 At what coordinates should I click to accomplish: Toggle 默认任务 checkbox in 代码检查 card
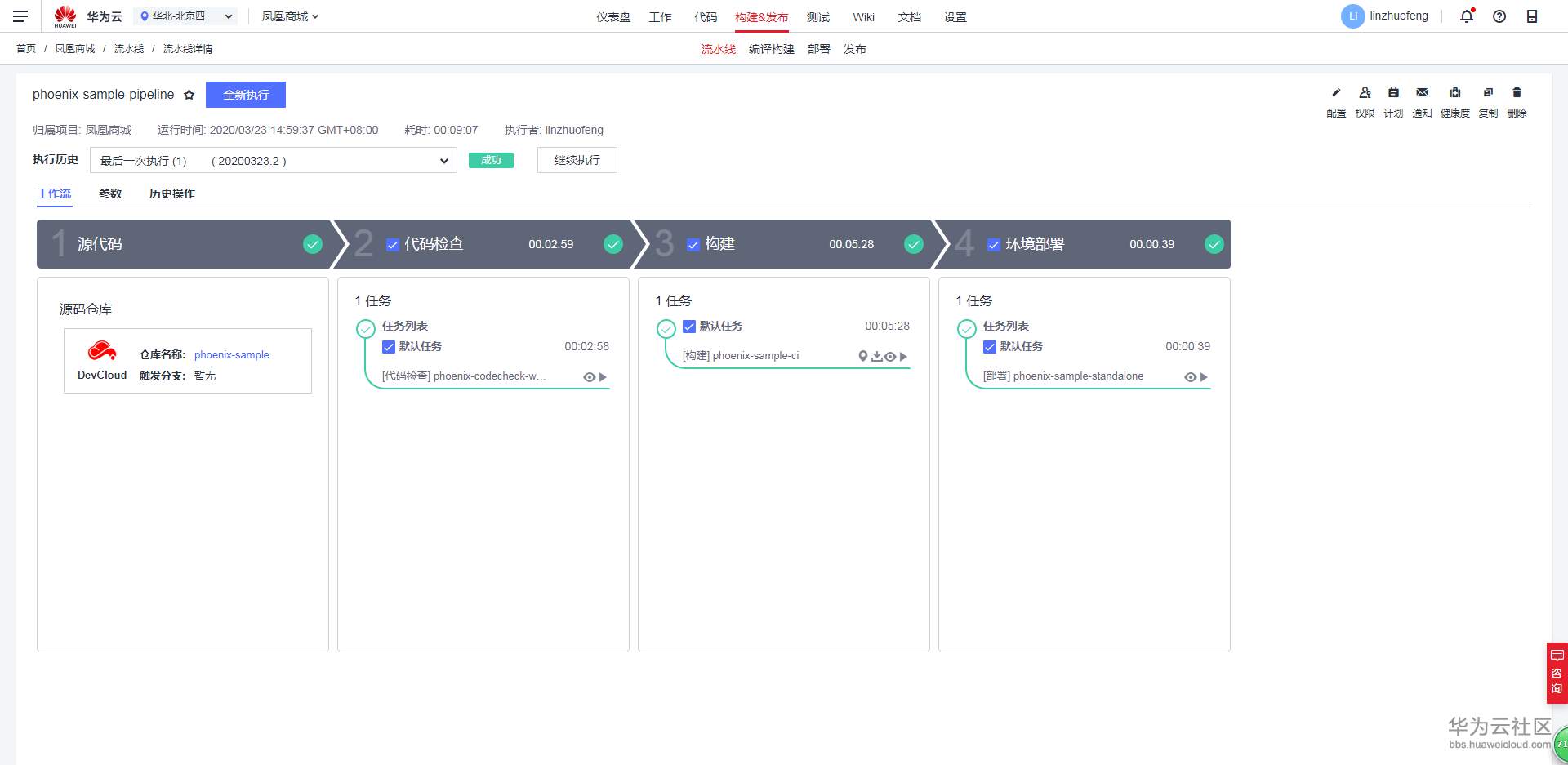pyautogui.click(x=389, y=347)
